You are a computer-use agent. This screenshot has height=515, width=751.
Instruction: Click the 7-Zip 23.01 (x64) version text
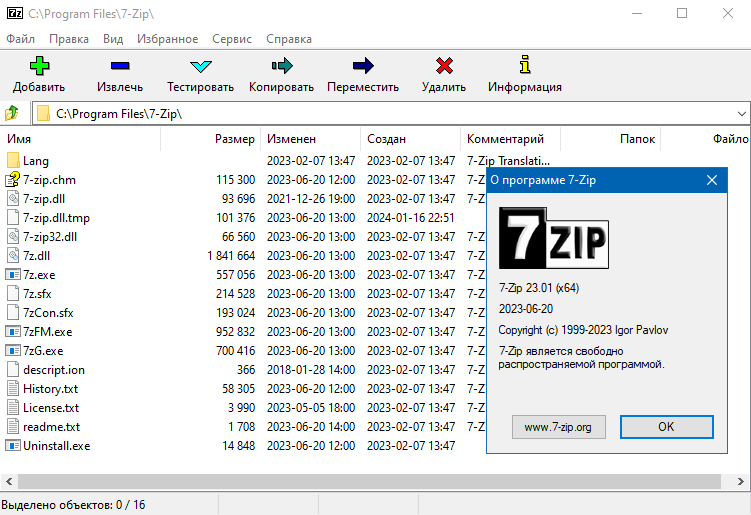click(x=539, y=288)
